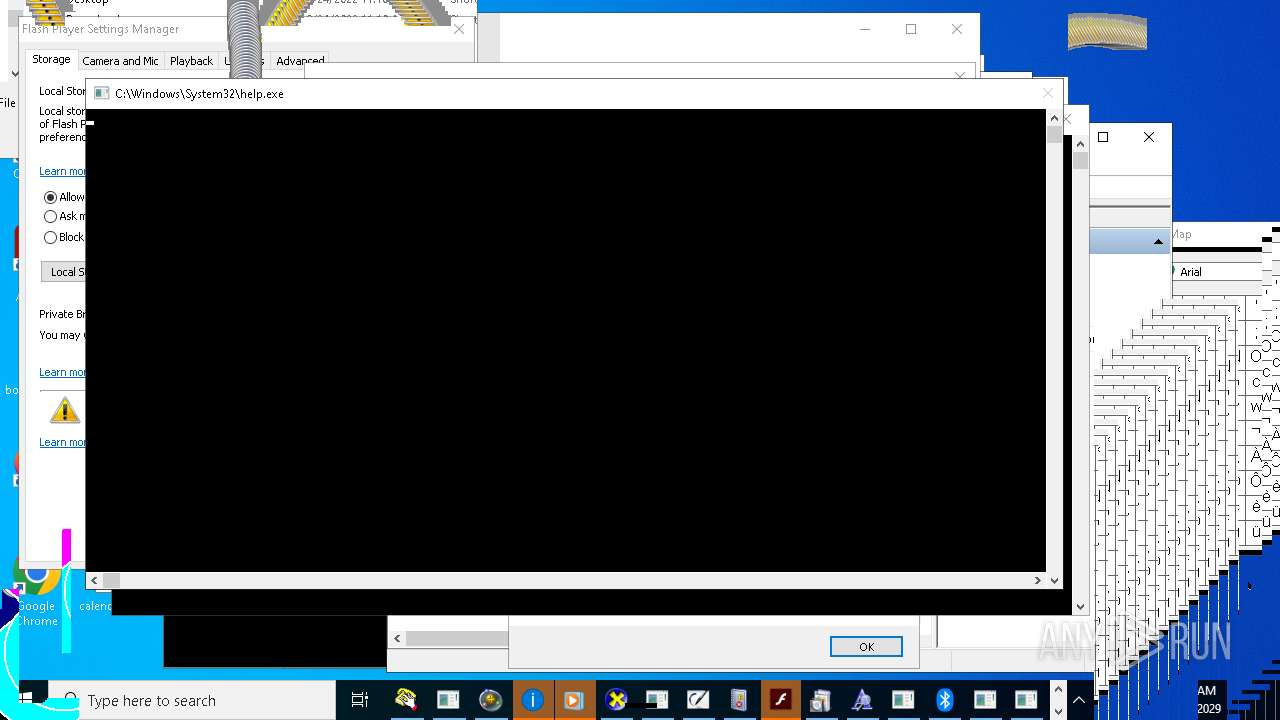Close the Flash Player Settings Manager window
This screenshot has width=1280, height=720.
pos(459,29)
